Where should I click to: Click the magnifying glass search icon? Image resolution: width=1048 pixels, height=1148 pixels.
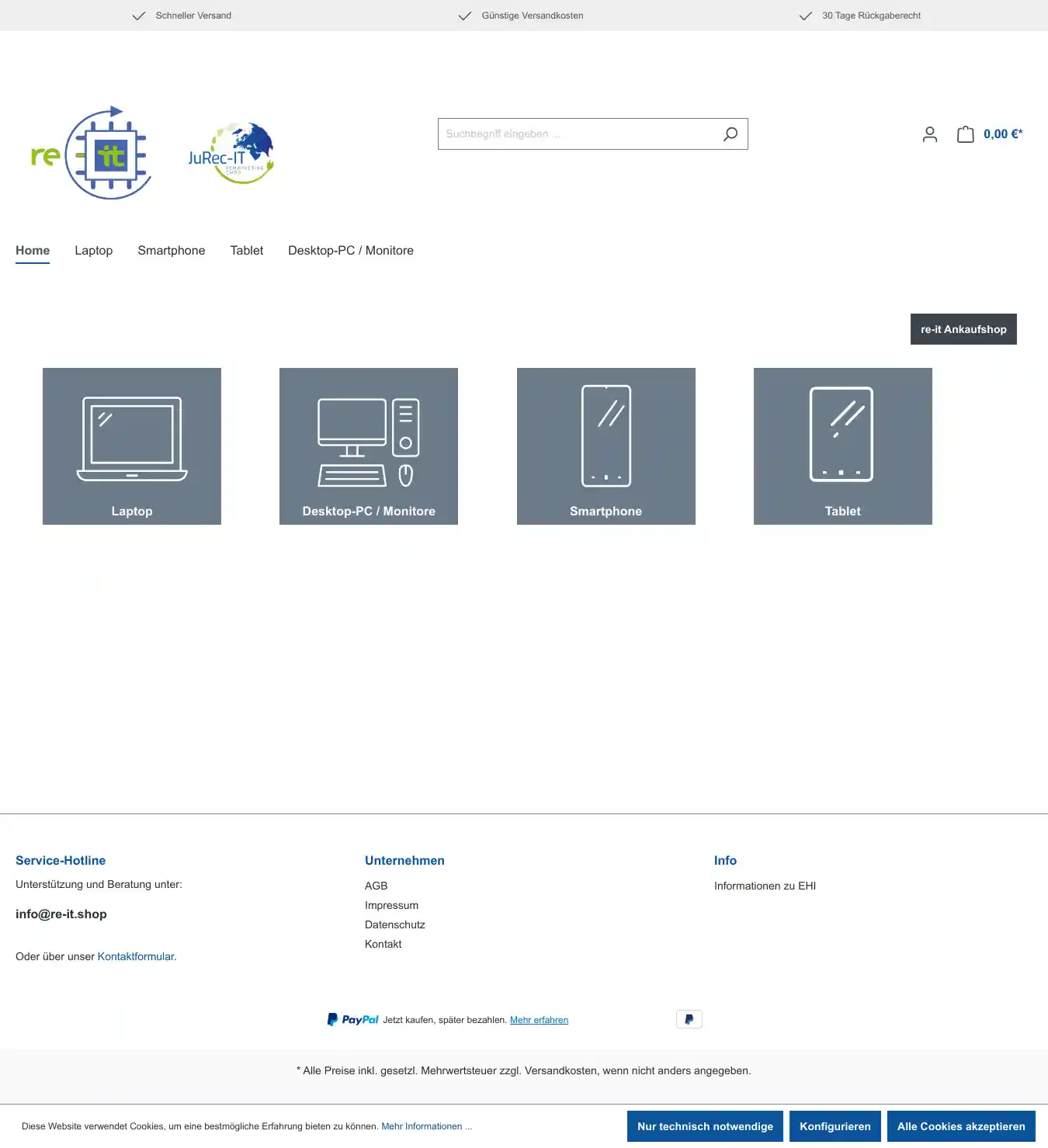point(730,134)
